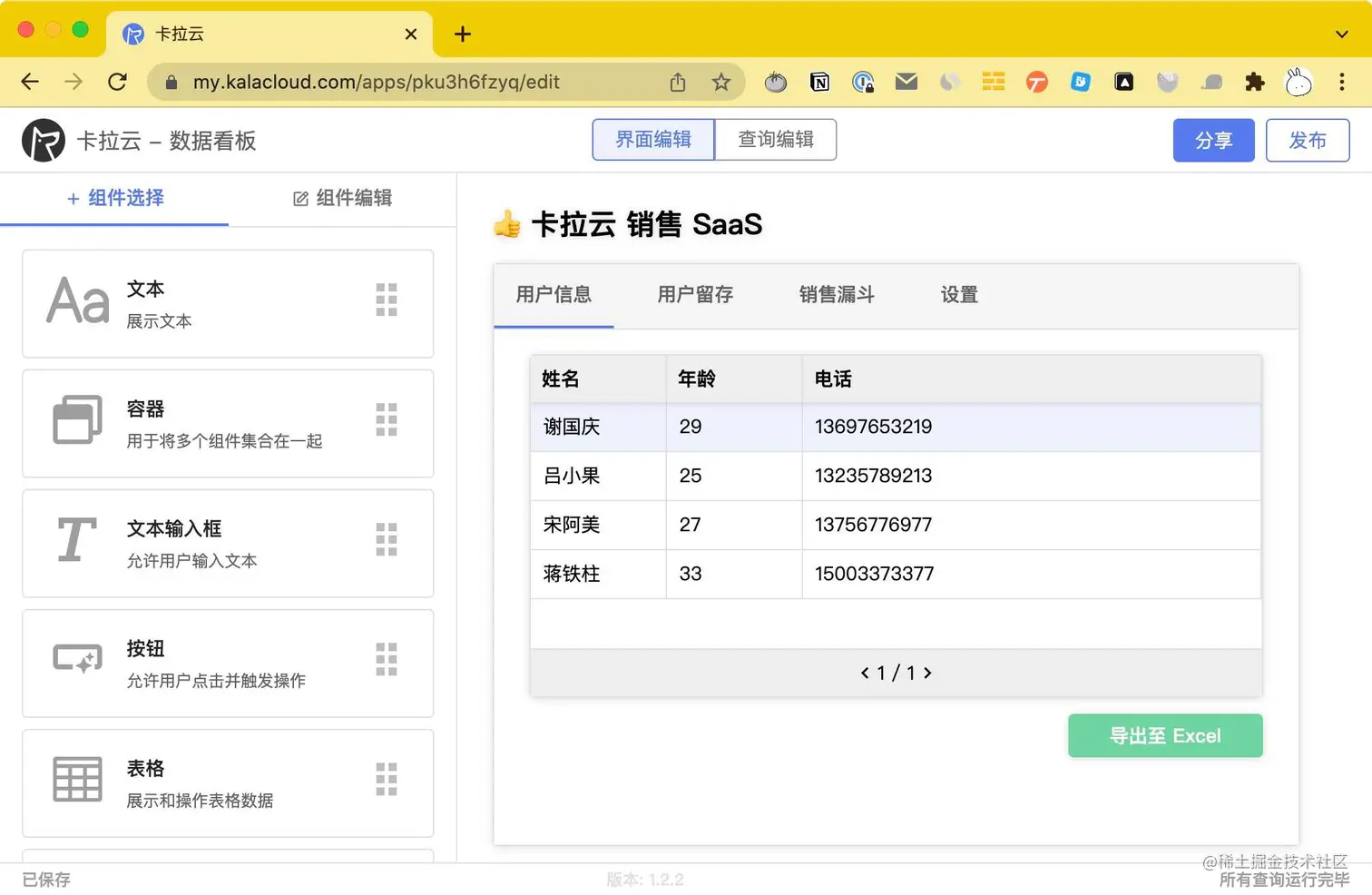Screen dimensions: 1372x895
Task: Open the Notion extension icon
Action: pyautogui.click(x=819, y=83)
